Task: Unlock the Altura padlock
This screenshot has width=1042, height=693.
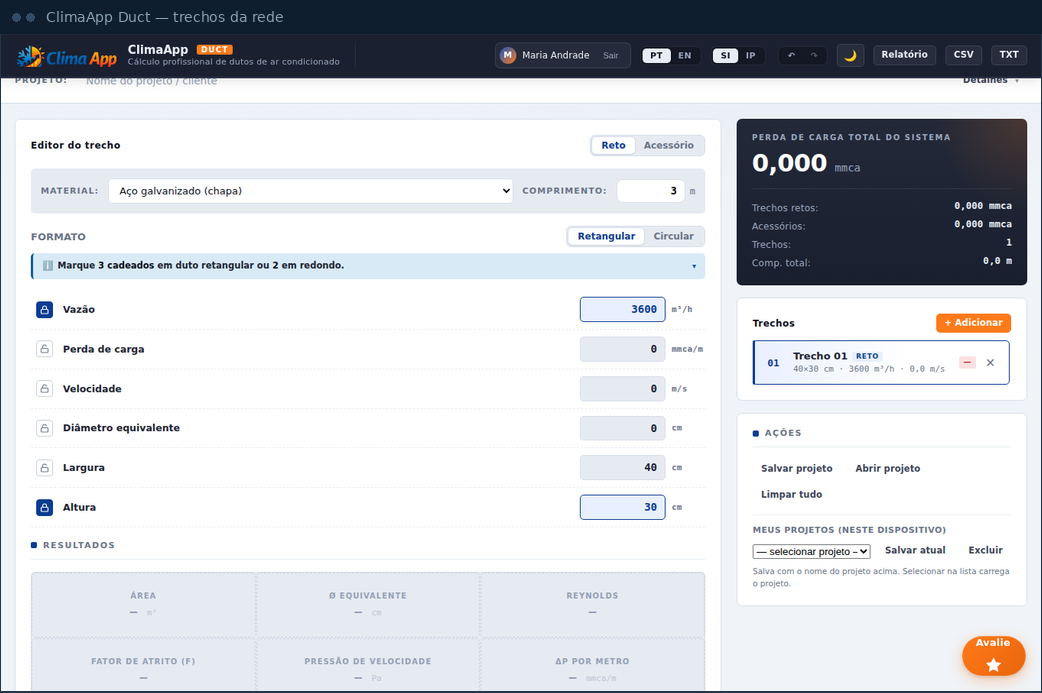Action: point(45,508)
